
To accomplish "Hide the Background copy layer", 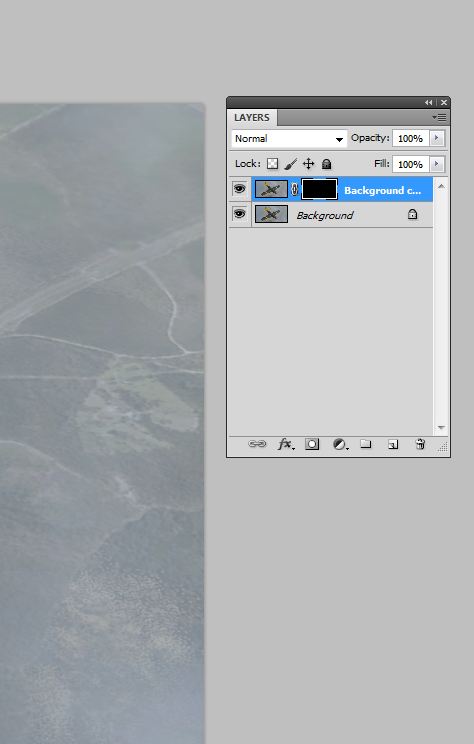I will [x=240, y=189].
